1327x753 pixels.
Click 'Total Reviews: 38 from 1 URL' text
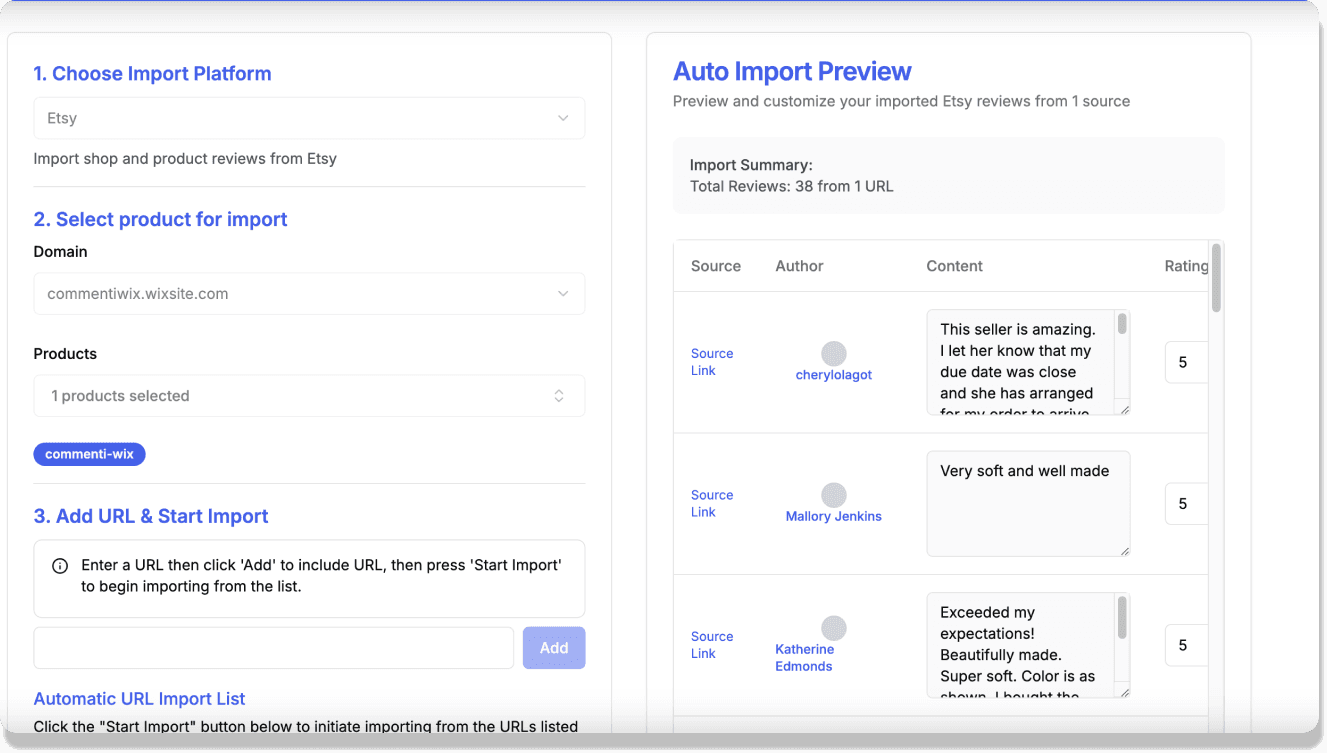791,186
